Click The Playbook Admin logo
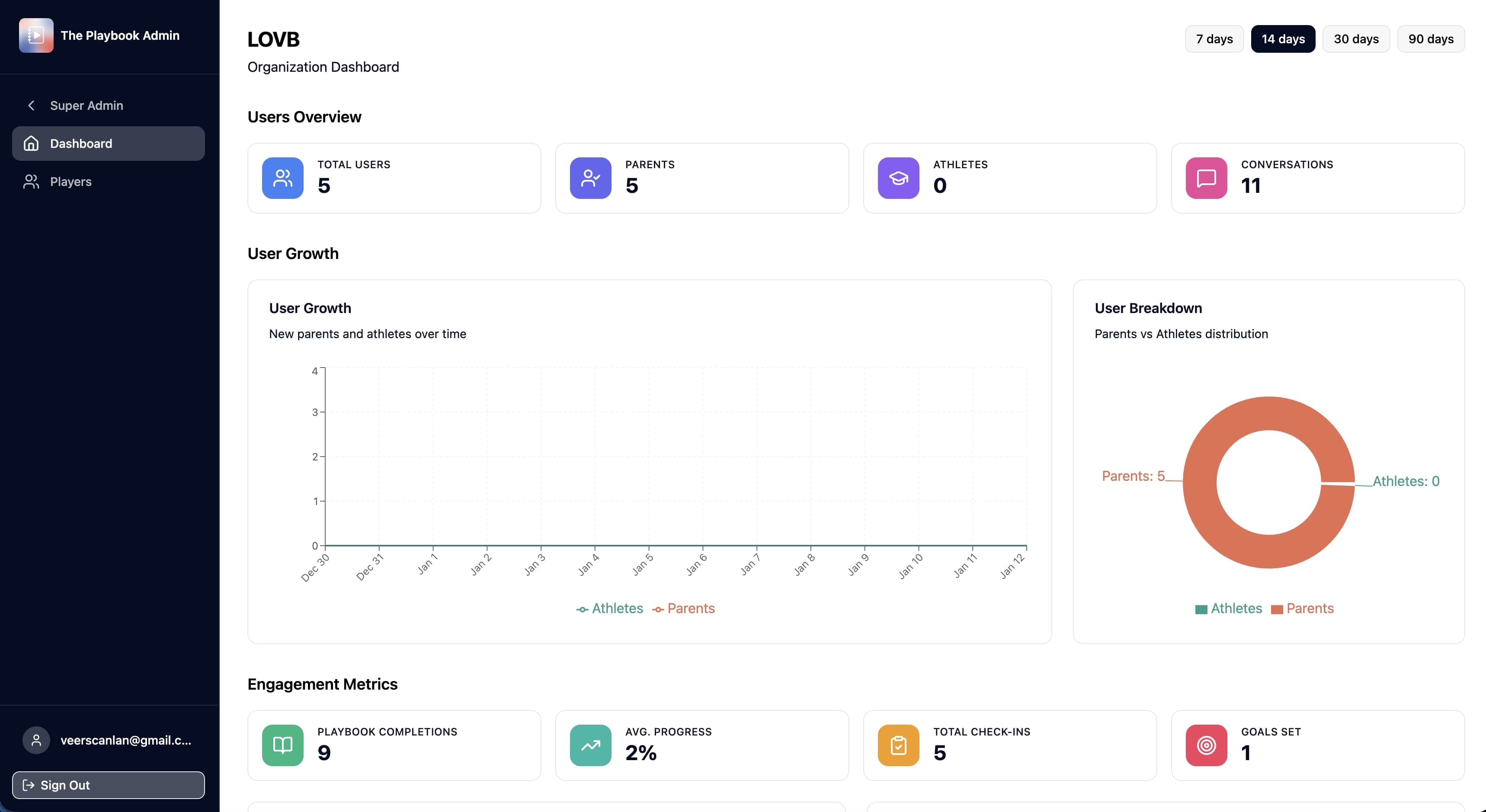 pos(36,35)
